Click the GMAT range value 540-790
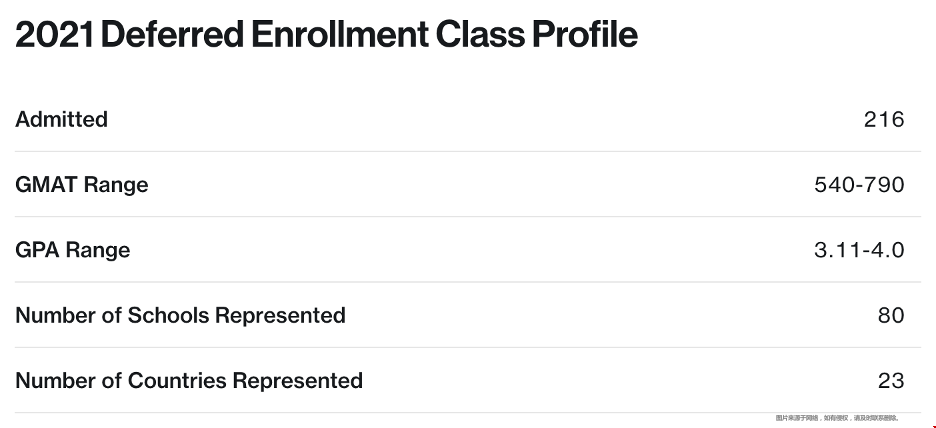The image size is (936, 428). click(859, 185)
